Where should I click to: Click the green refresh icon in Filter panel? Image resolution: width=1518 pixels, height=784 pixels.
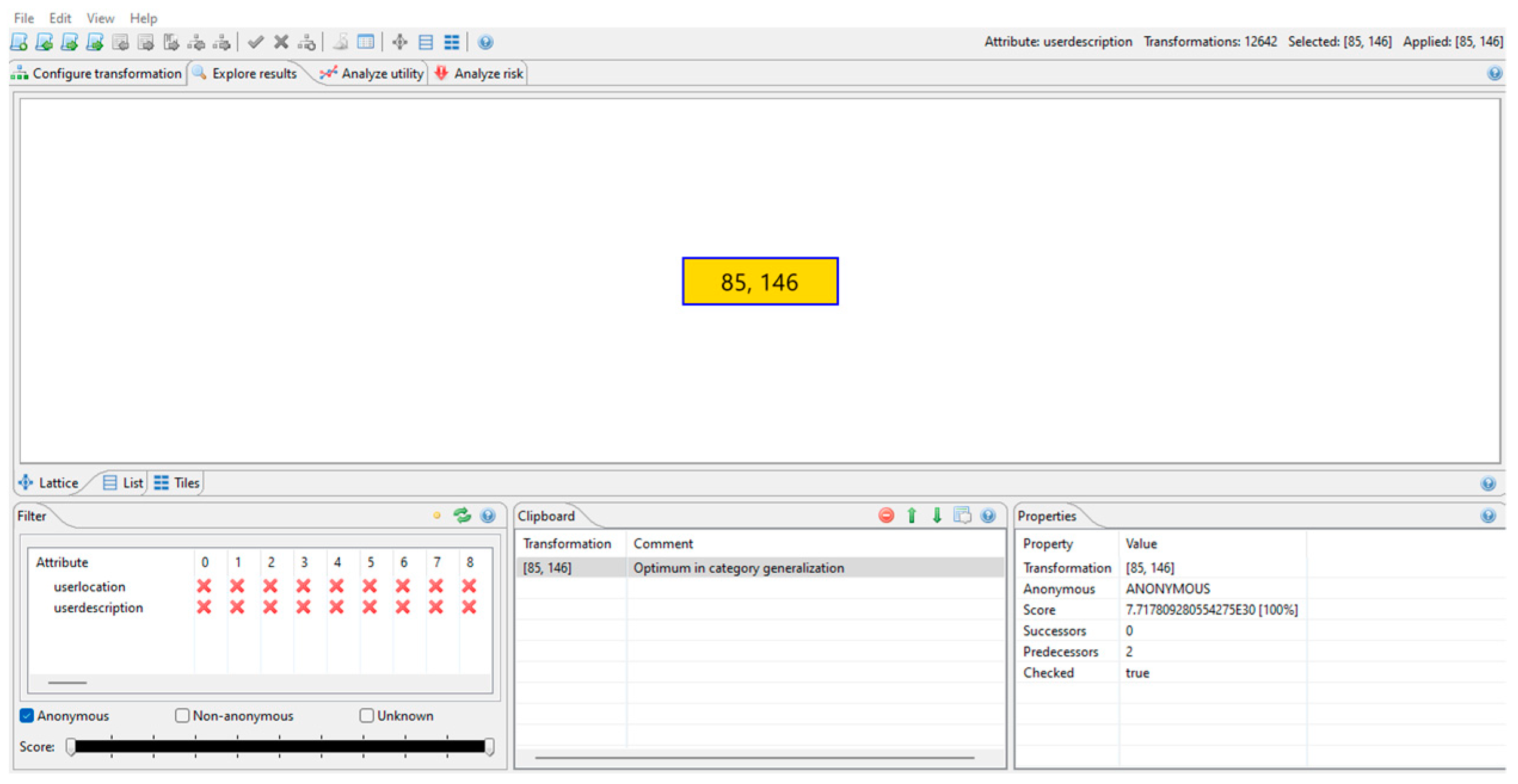tap(462, 516)
